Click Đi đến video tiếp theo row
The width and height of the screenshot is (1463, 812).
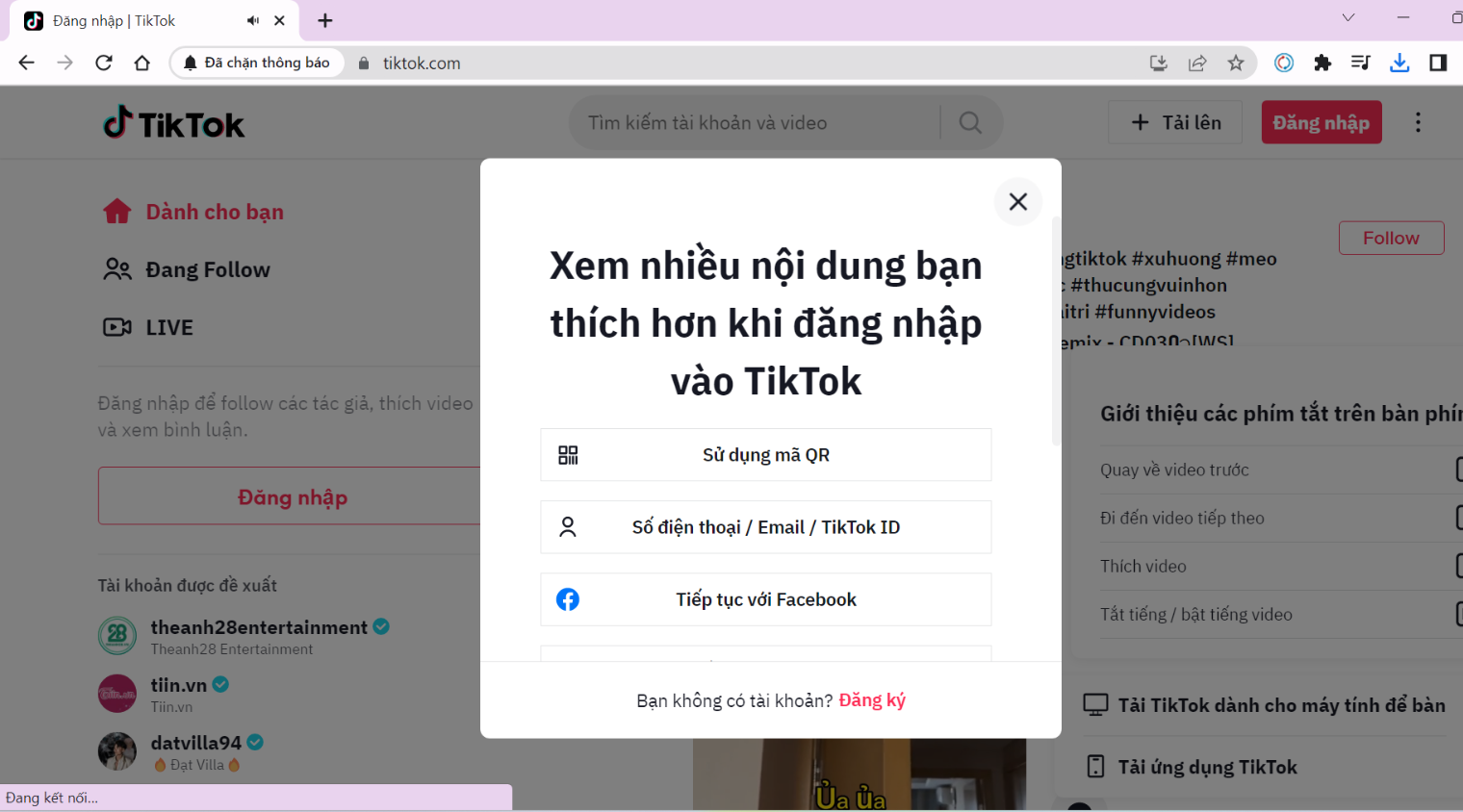click(x=1281, y=518)
